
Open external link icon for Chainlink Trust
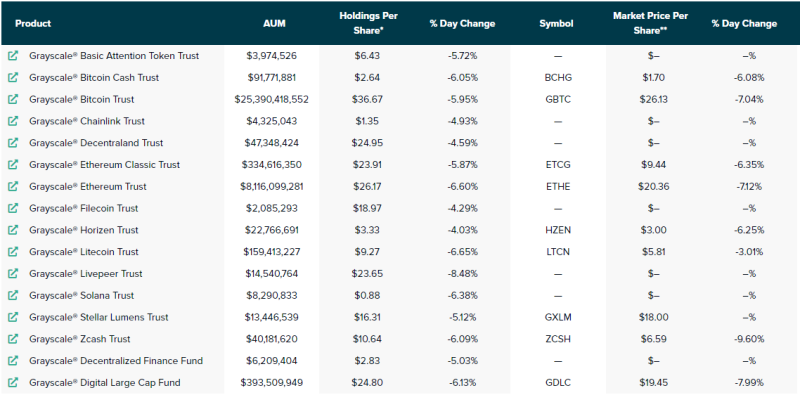click(13, 121)
